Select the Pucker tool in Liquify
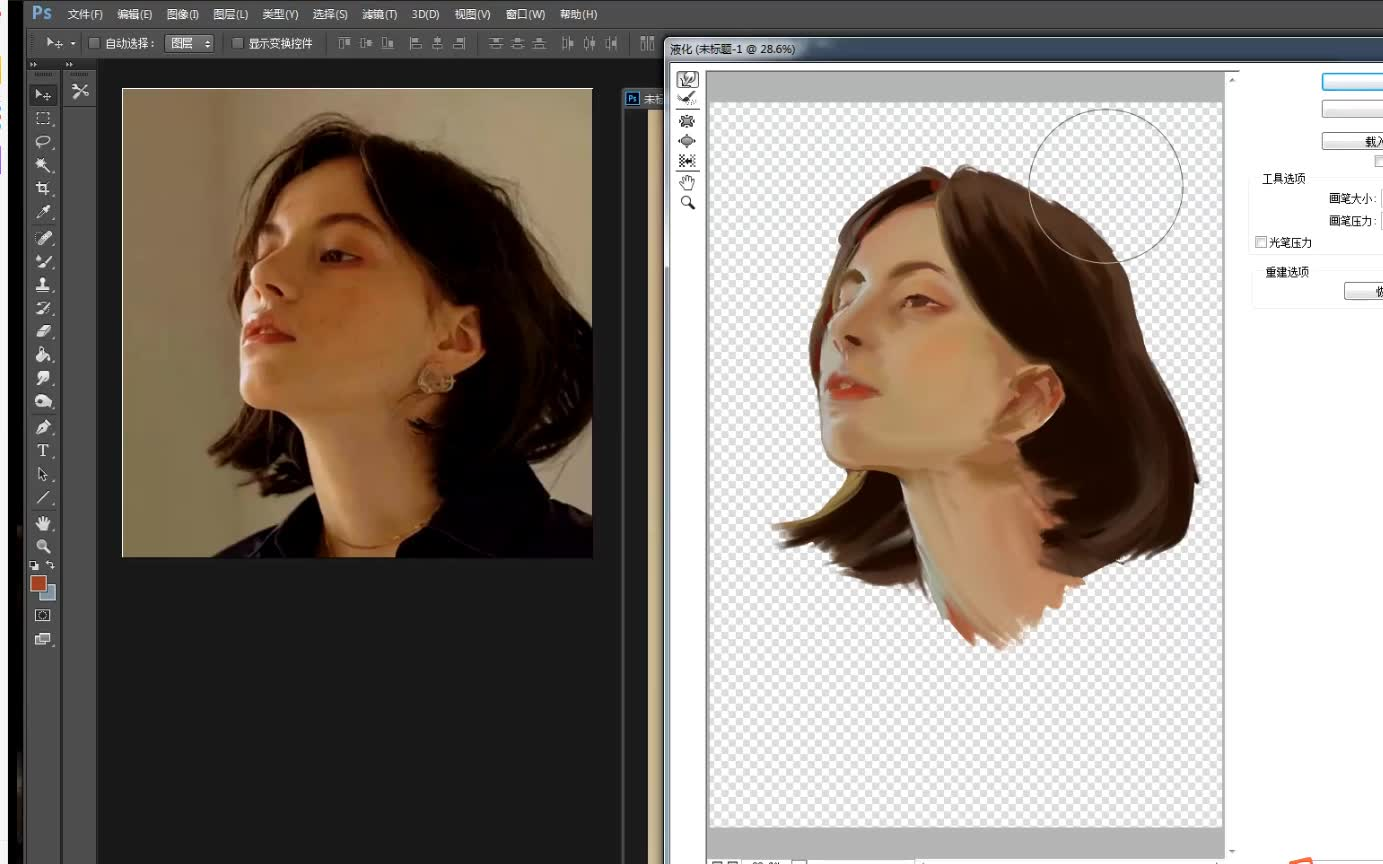 687,120
